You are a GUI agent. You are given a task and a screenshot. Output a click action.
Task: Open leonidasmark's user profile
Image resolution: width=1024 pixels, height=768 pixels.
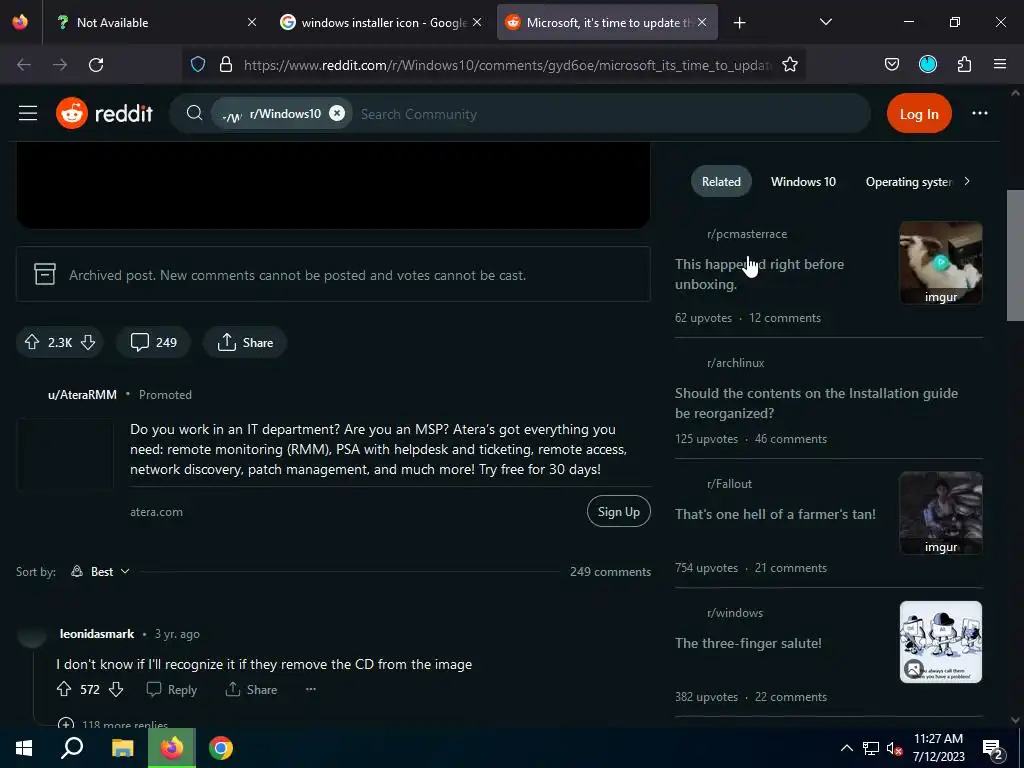click(97, 633)
